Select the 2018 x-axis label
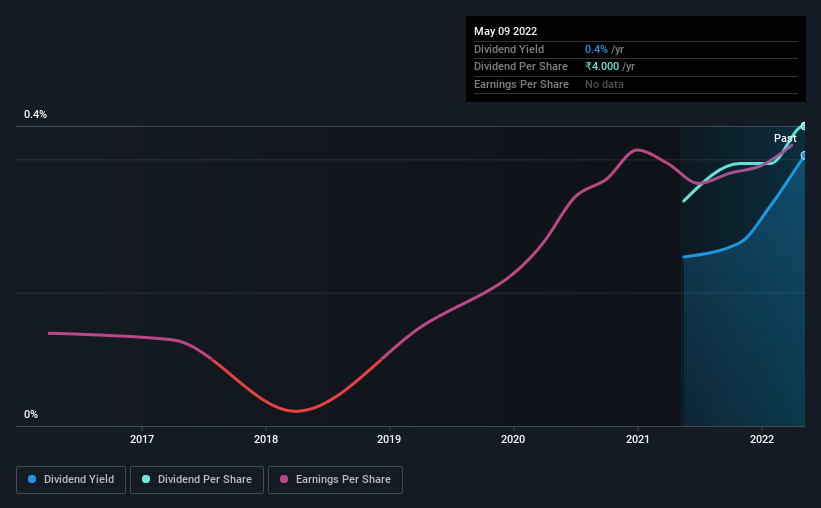This screenshot has width=821, height=508. pos(266,439)
